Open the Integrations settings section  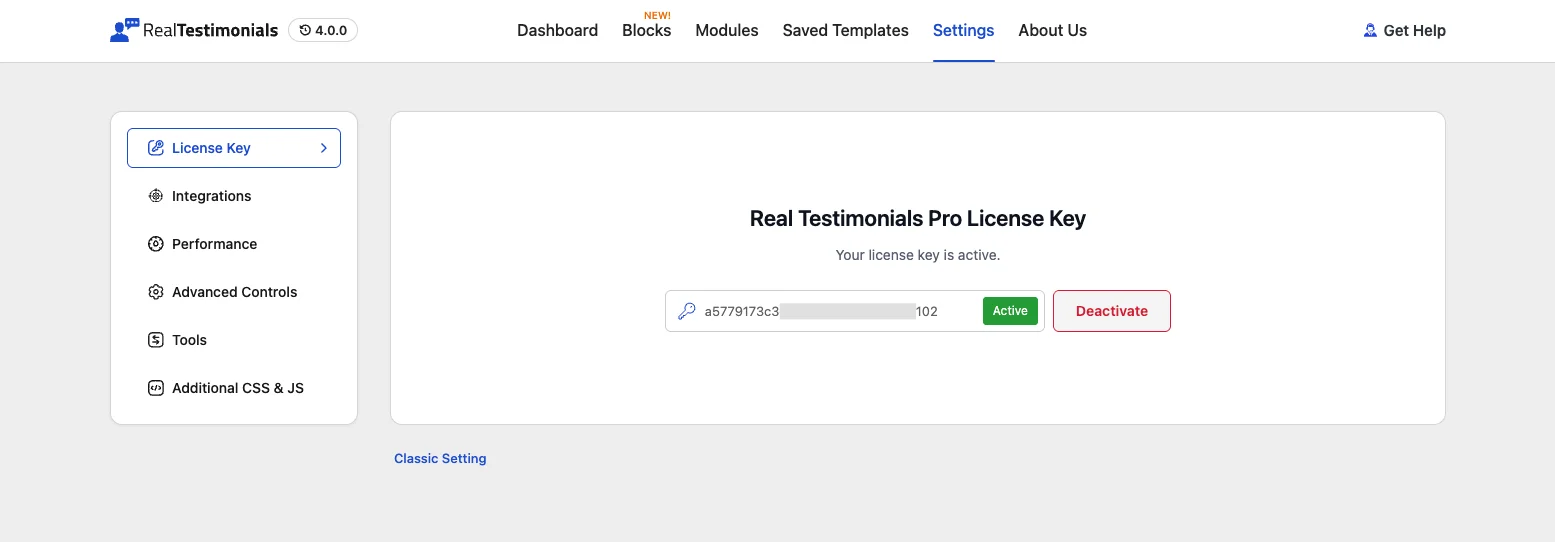point(234,196)
